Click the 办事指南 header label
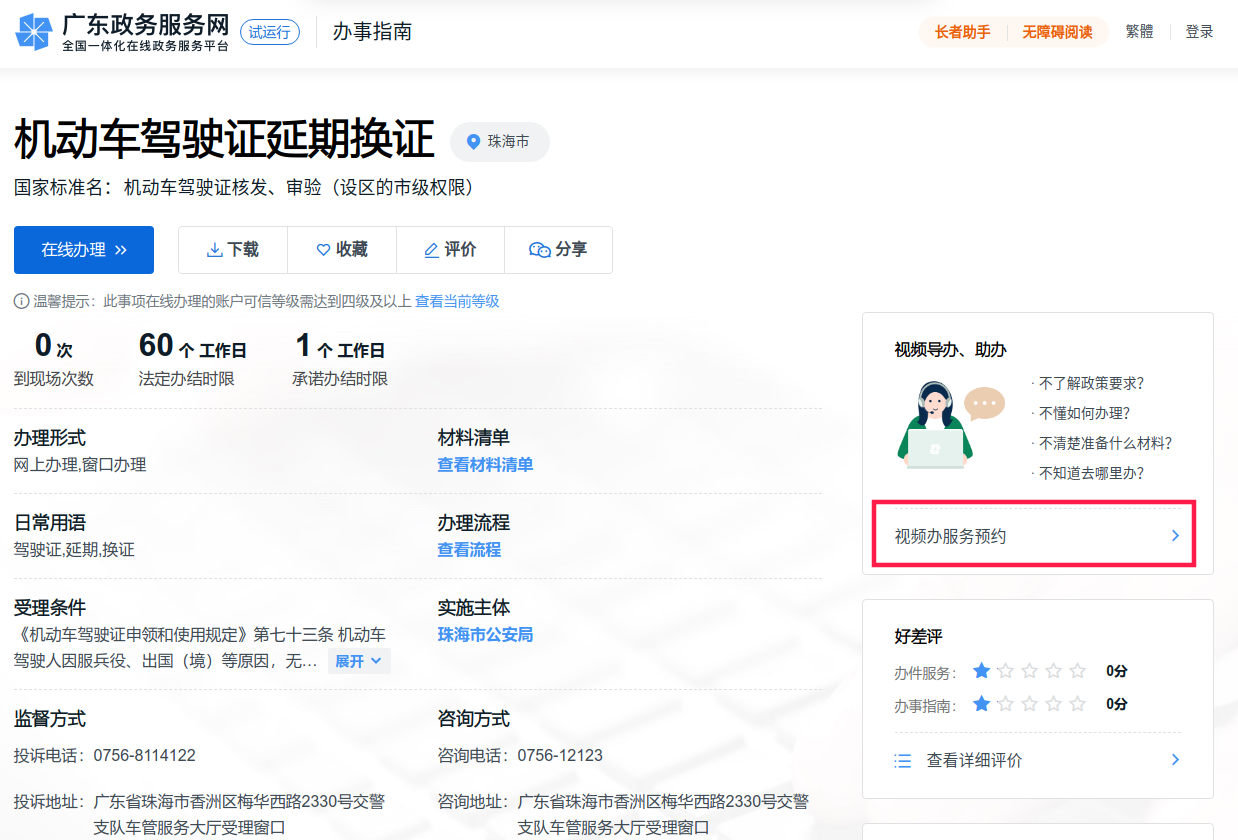 tap(372, 32)
